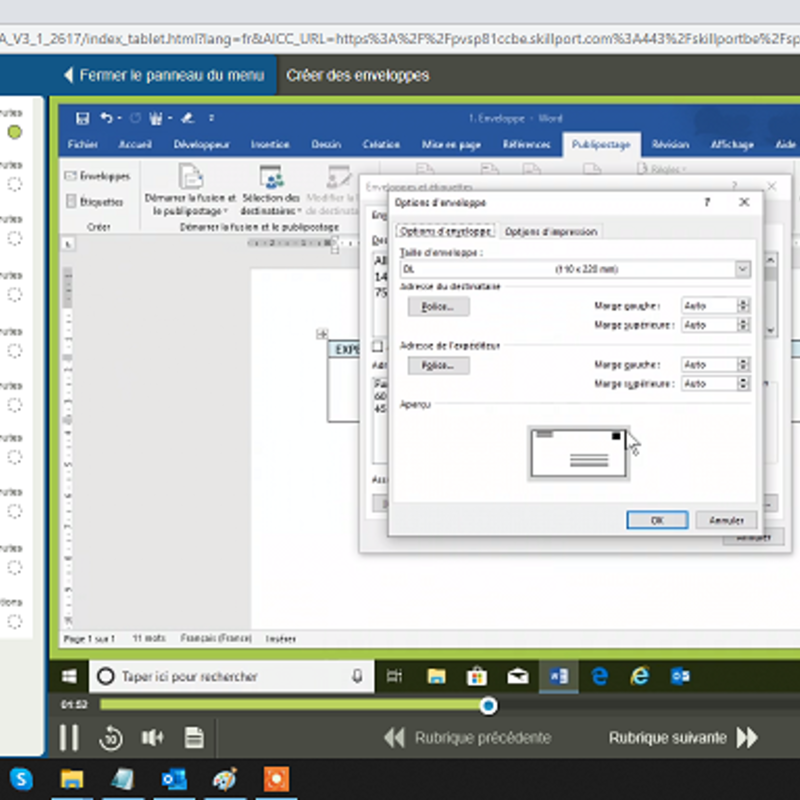Click the envelope preview thumbnail in Aperçu

point(578,453)
